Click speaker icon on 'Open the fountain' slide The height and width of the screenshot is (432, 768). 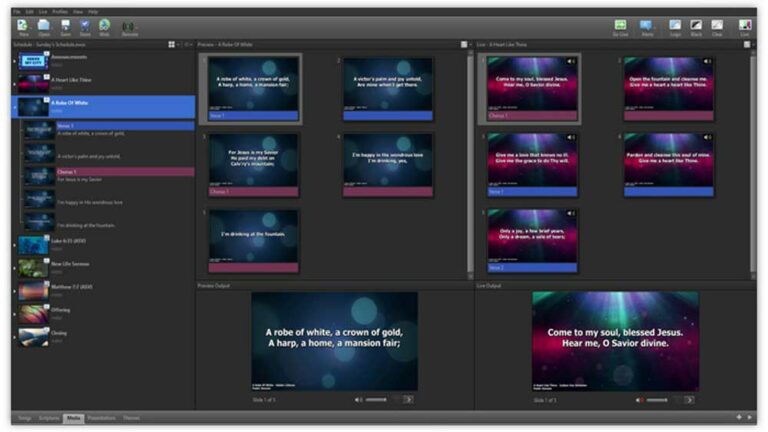tap(708, 62)
